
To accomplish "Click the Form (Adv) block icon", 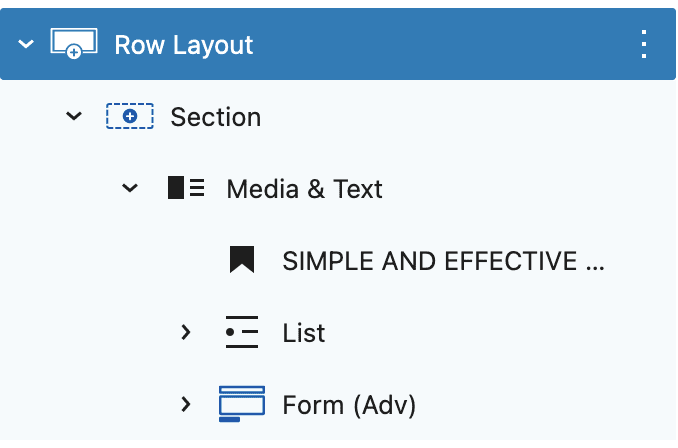I will coord(242,403).
